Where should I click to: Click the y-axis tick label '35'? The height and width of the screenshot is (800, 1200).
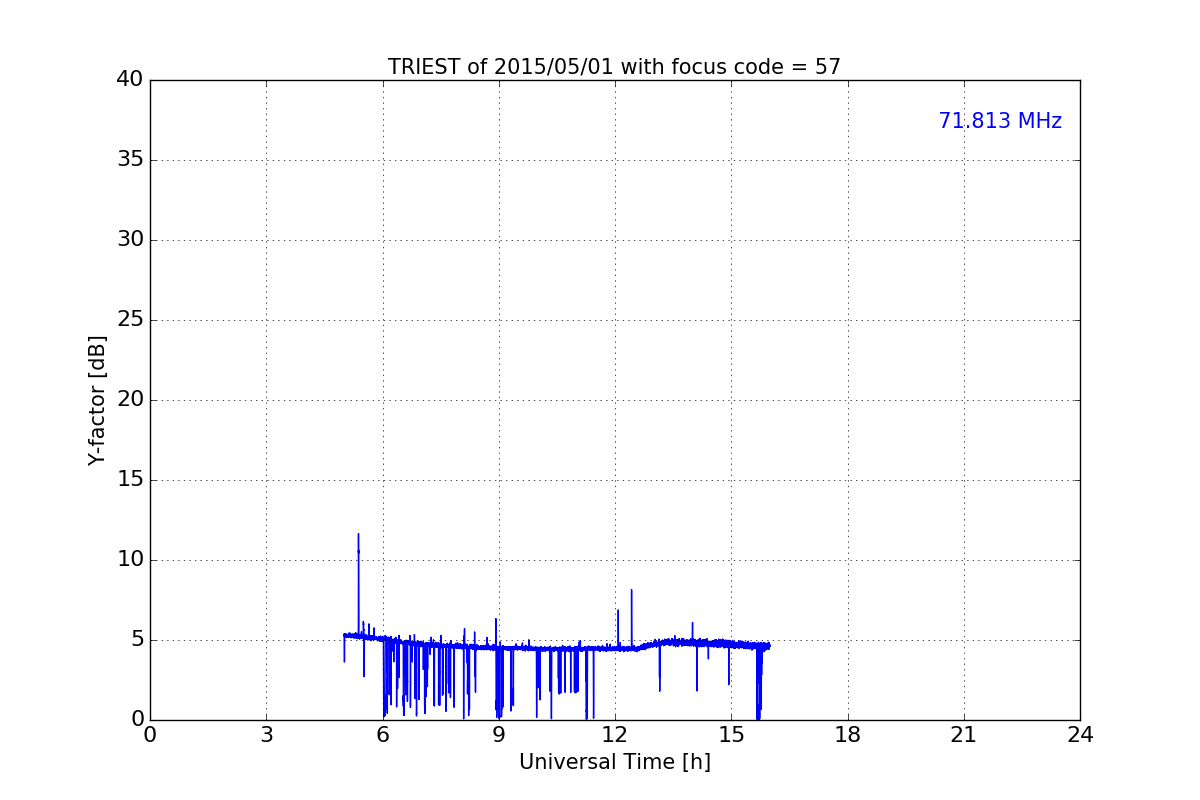pos(129,160)
